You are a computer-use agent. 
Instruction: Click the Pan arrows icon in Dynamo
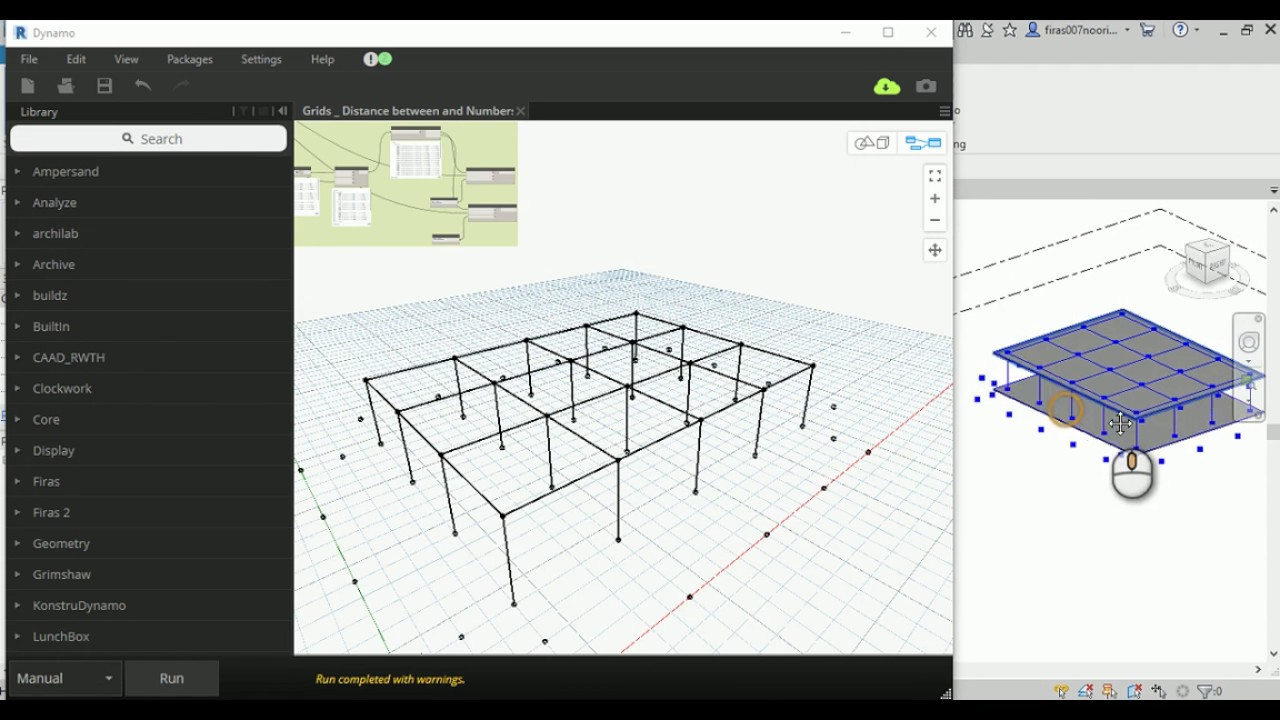pyautogui.click(x=935, y=250)
